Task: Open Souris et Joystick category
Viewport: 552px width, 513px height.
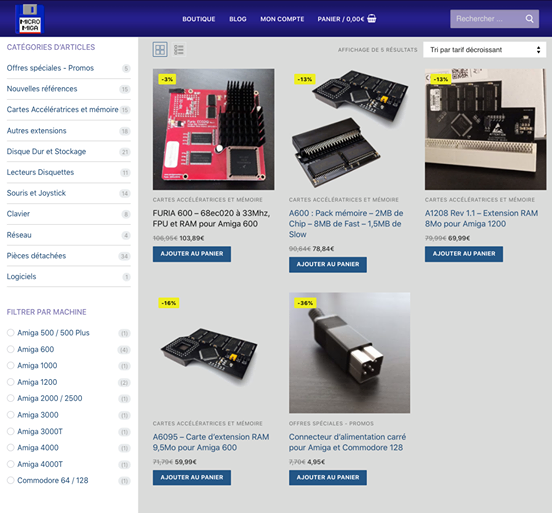Action: 36,193
